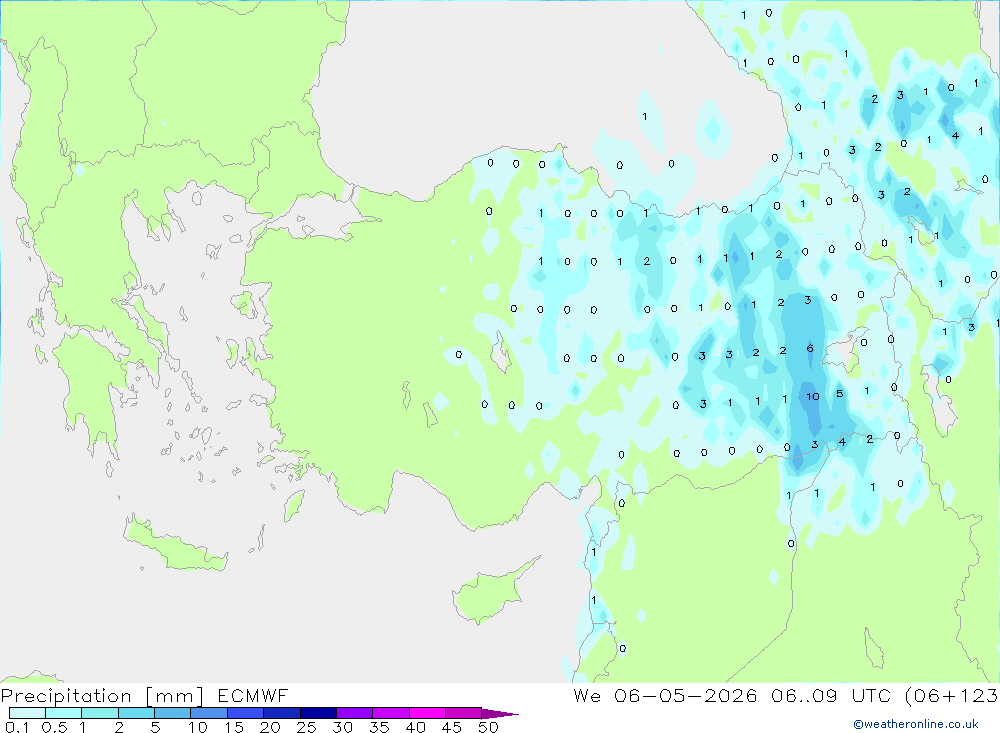Pick the 15–20 mm legend color swatch

point(246,713)
